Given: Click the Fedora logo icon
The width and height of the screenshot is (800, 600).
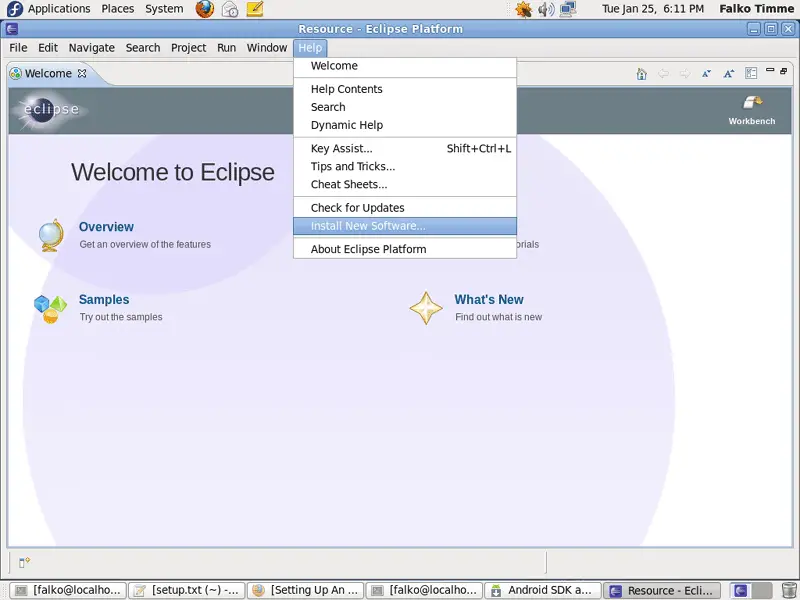Looking at the screenshot, I should tap(14, 9).
